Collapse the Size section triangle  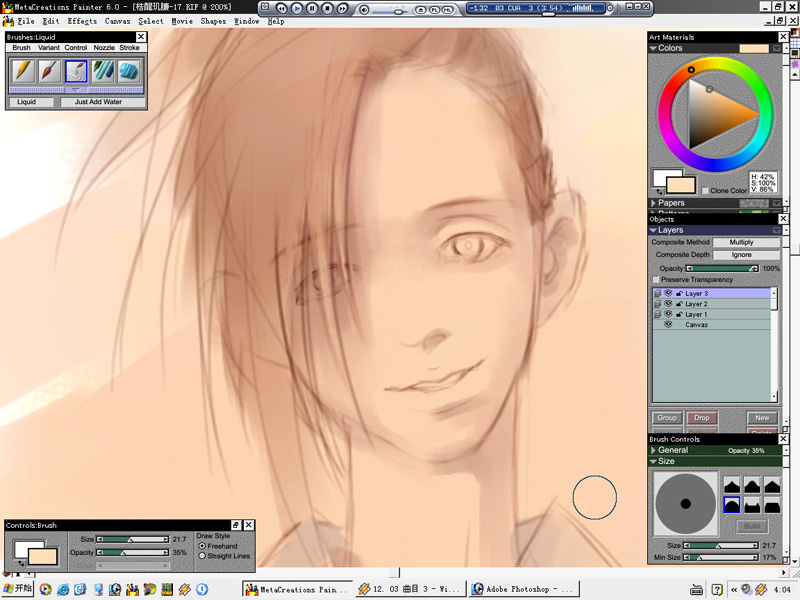[653, 461]
